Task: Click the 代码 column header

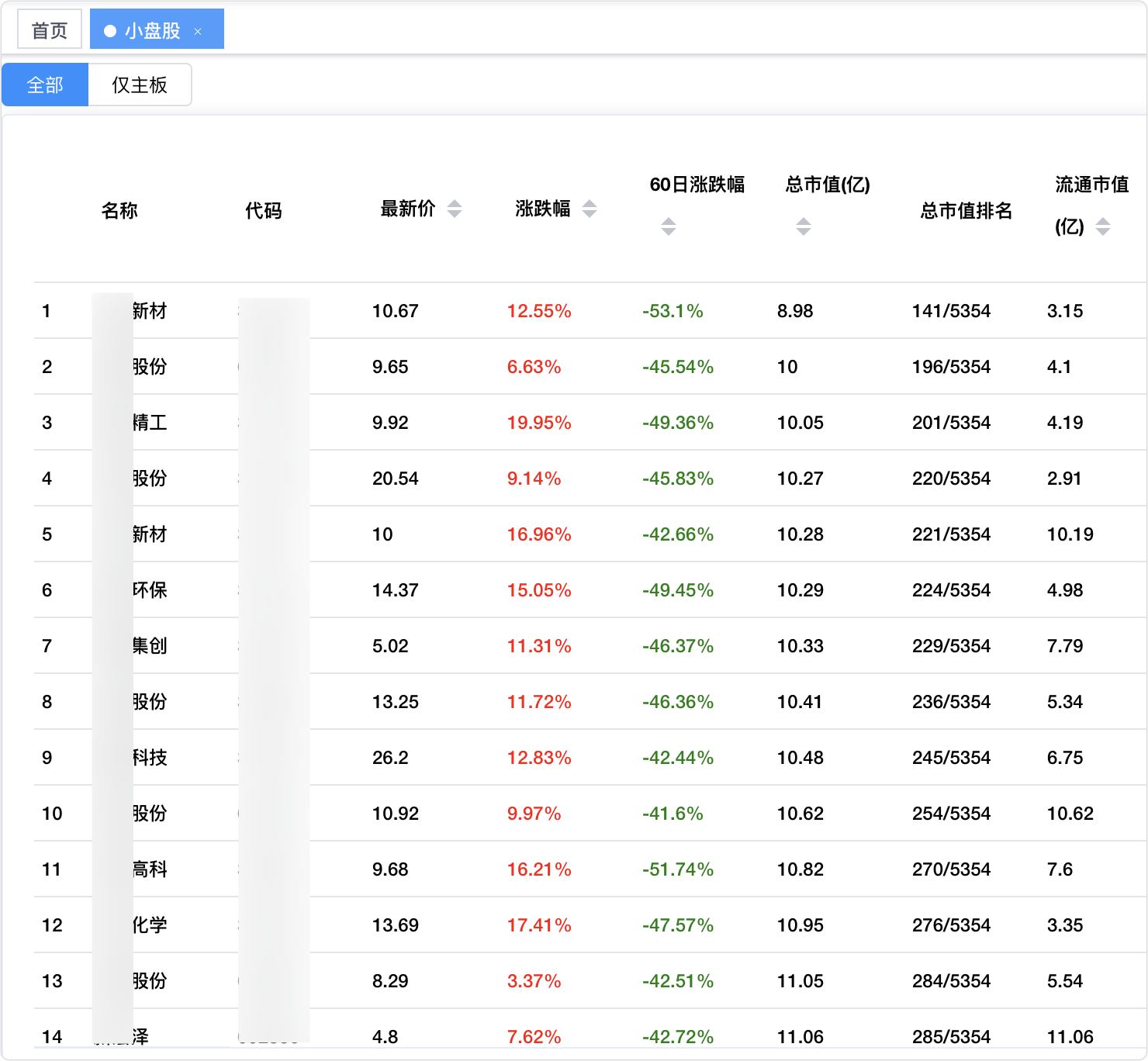Action: point(264,210)
